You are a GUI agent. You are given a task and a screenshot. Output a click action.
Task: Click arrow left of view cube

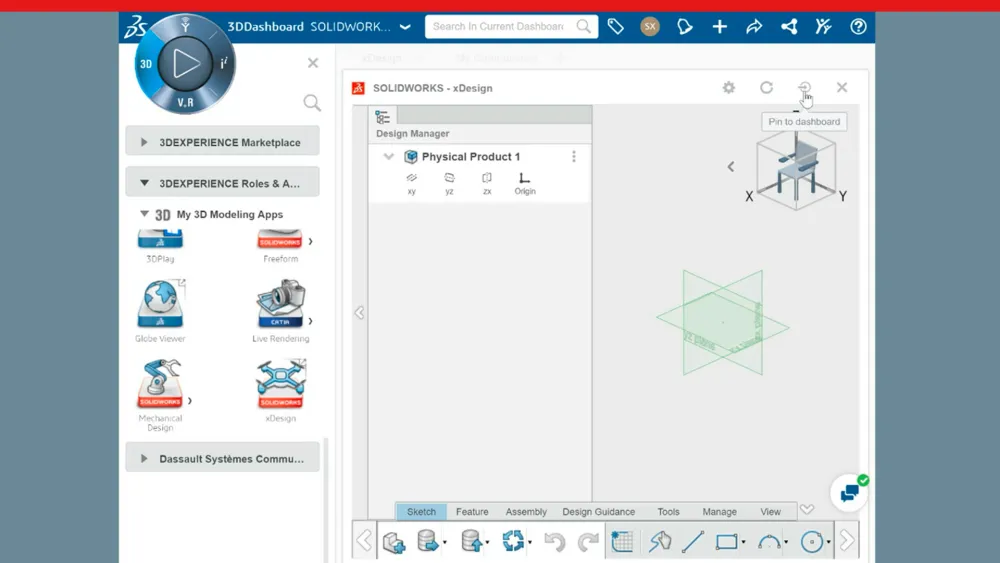point(731,166)
